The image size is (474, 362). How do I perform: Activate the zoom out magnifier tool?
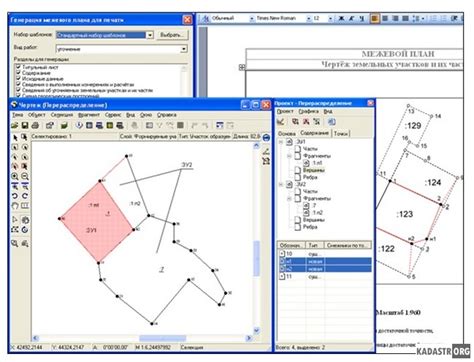tap(25, 176)
